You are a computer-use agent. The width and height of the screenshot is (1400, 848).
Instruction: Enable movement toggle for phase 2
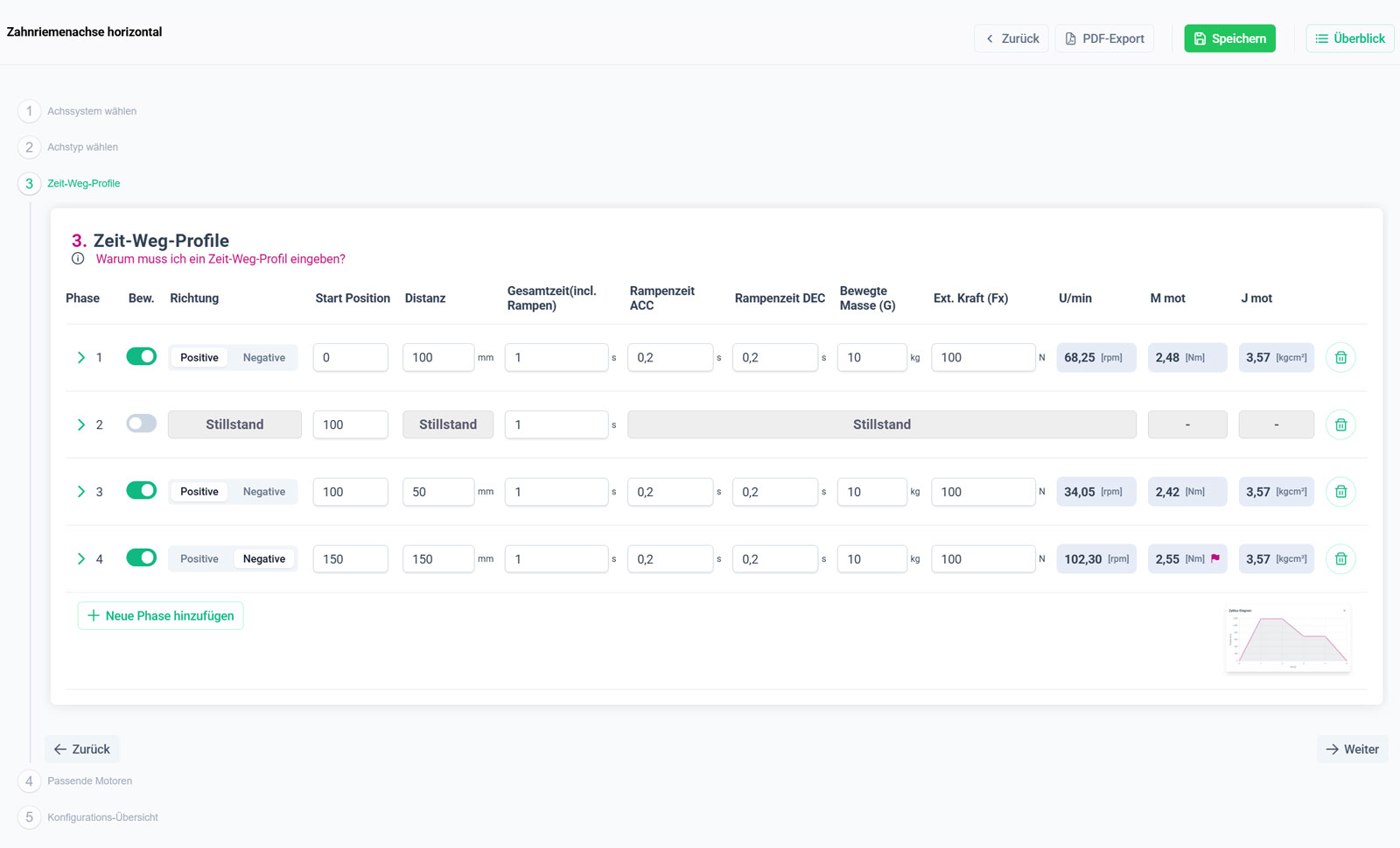pos(141,424)
